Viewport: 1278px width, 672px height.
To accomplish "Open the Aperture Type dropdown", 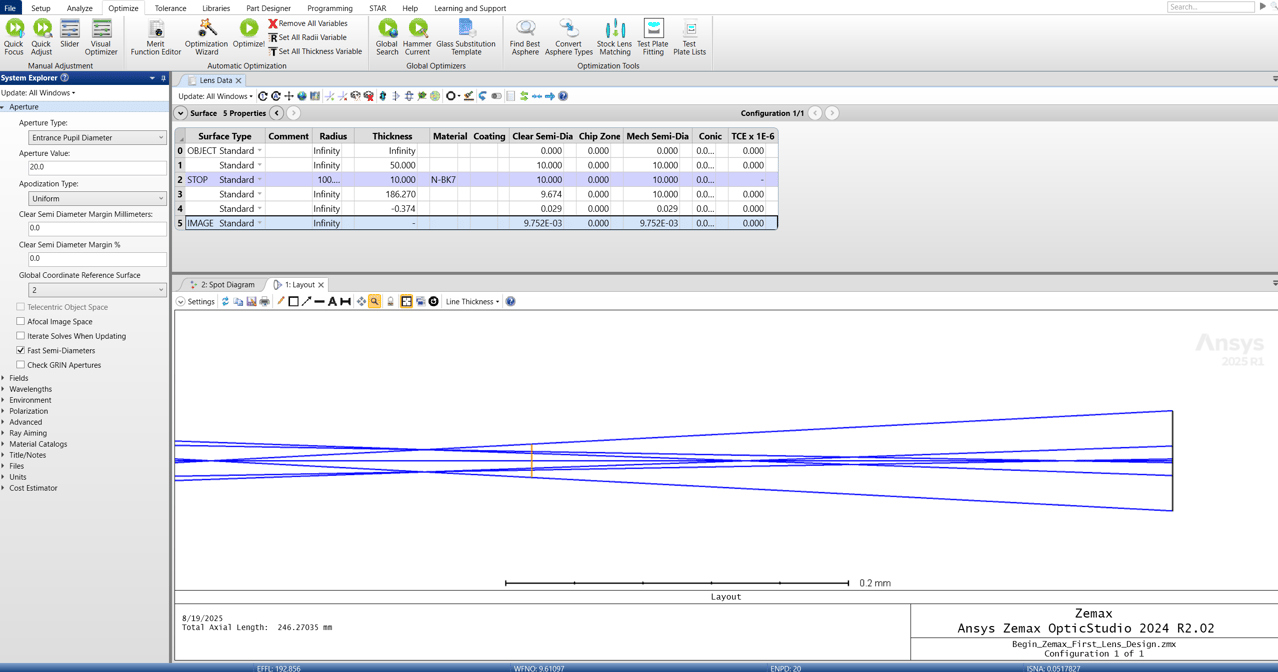I will pos(97,138).
